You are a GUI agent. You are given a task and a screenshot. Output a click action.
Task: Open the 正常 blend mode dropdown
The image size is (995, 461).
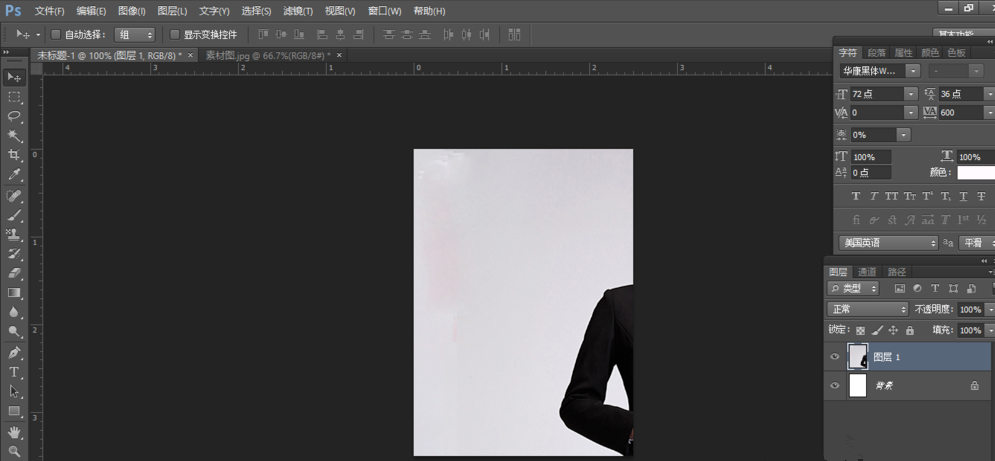867,310
